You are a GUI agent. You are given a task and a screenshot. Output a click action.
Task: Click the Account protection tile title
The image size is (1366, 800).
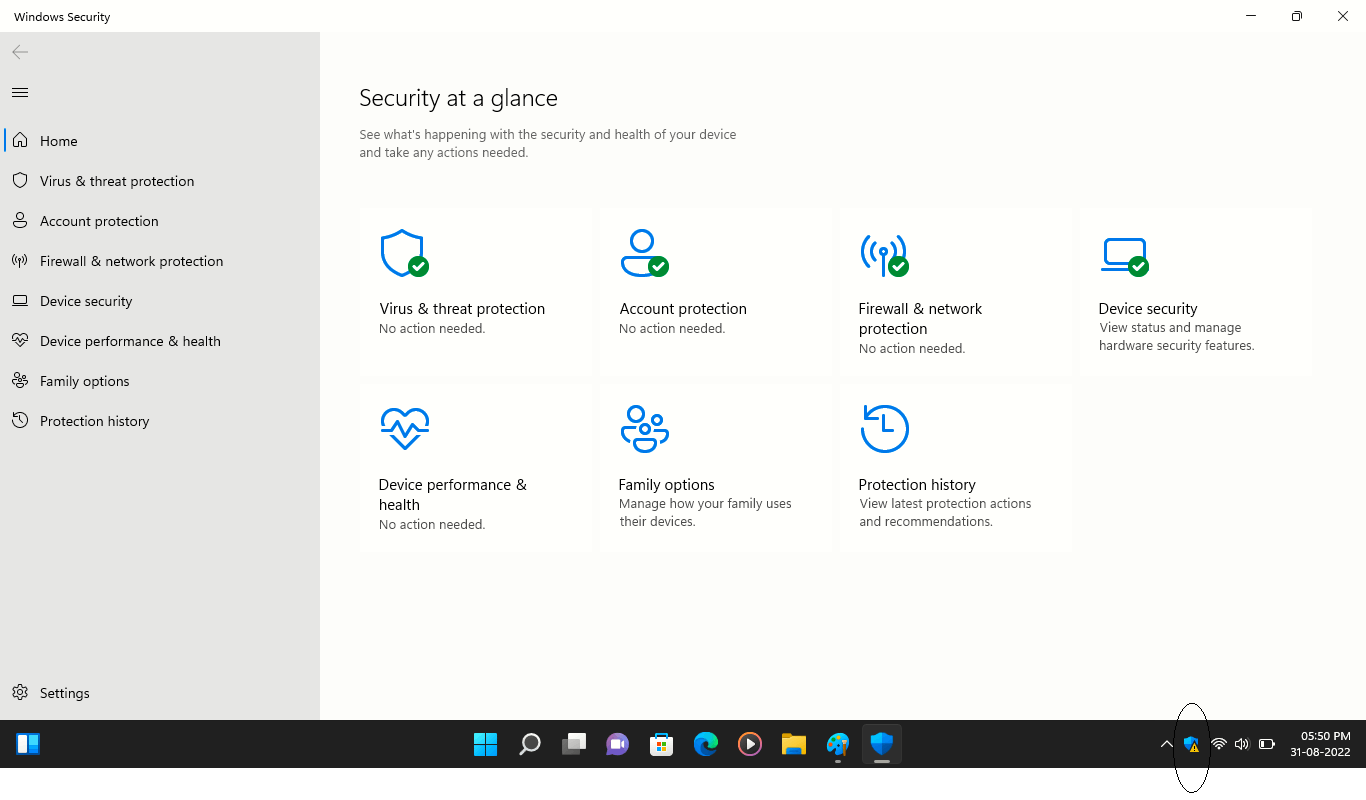[683, 309]
